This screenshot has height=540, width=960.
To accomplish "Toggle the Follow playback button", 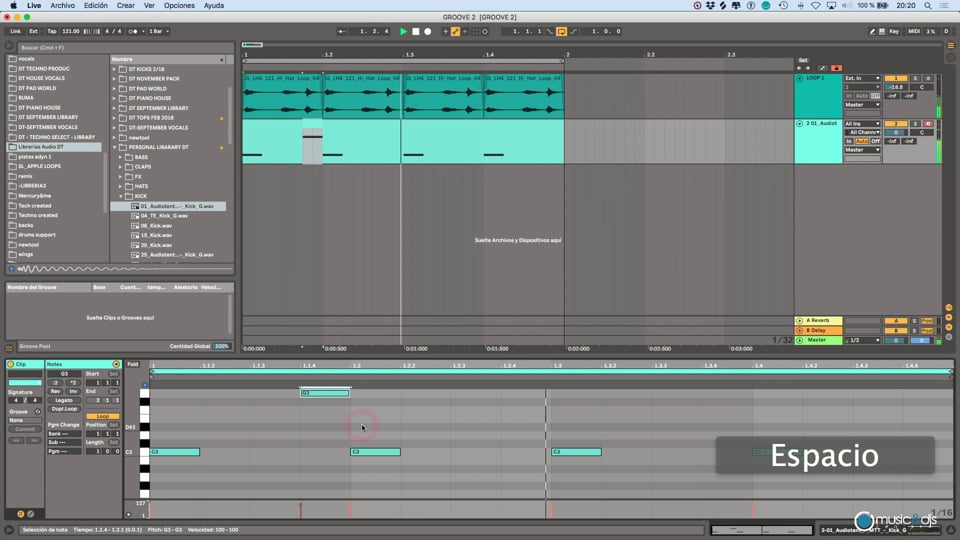I will [x=342, y=31].
